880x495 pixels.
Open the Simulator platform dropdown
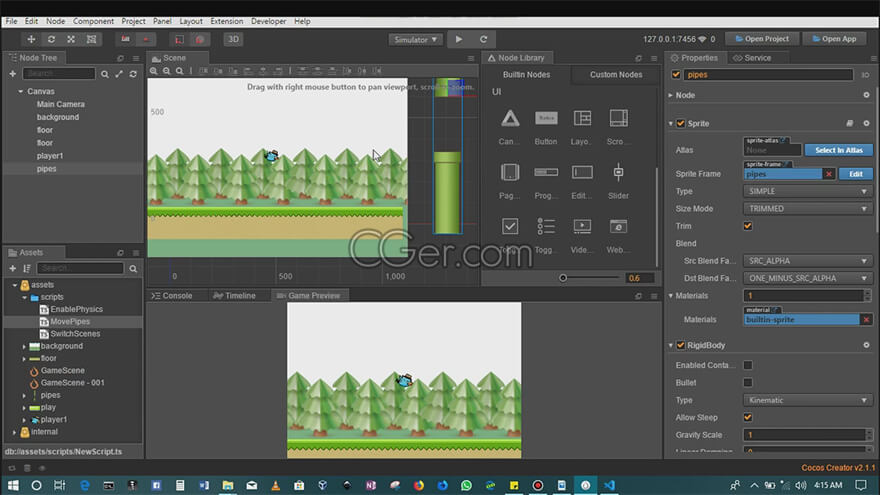[x=415, y=40]
